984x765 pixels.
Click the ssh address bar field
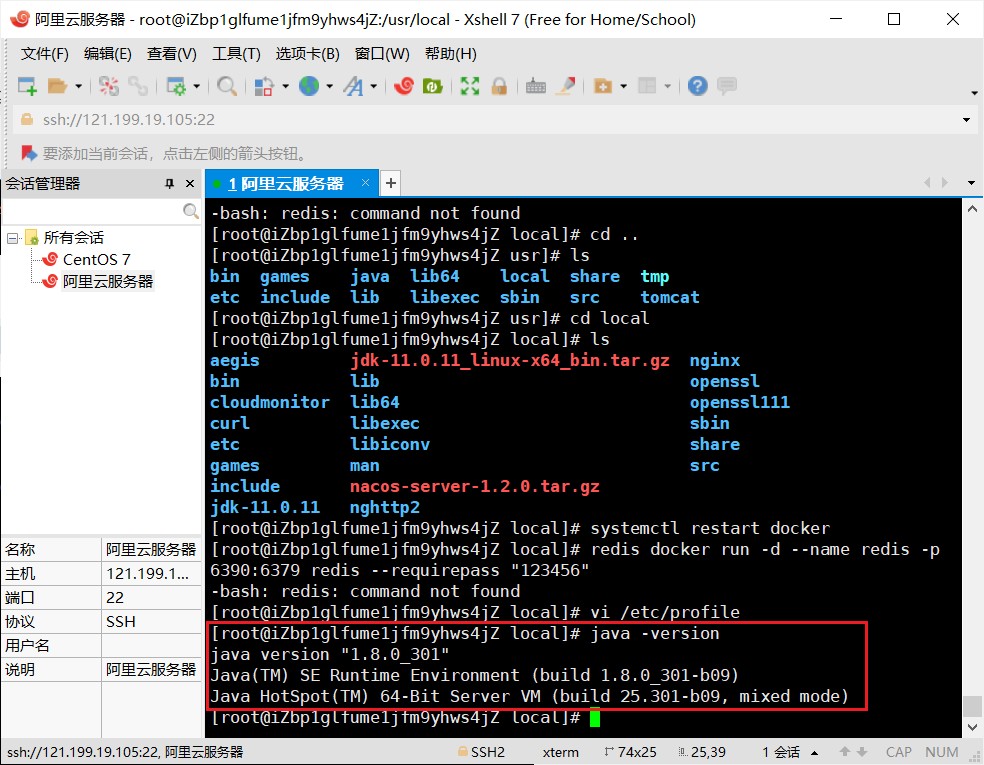click(x=489, y=119)
